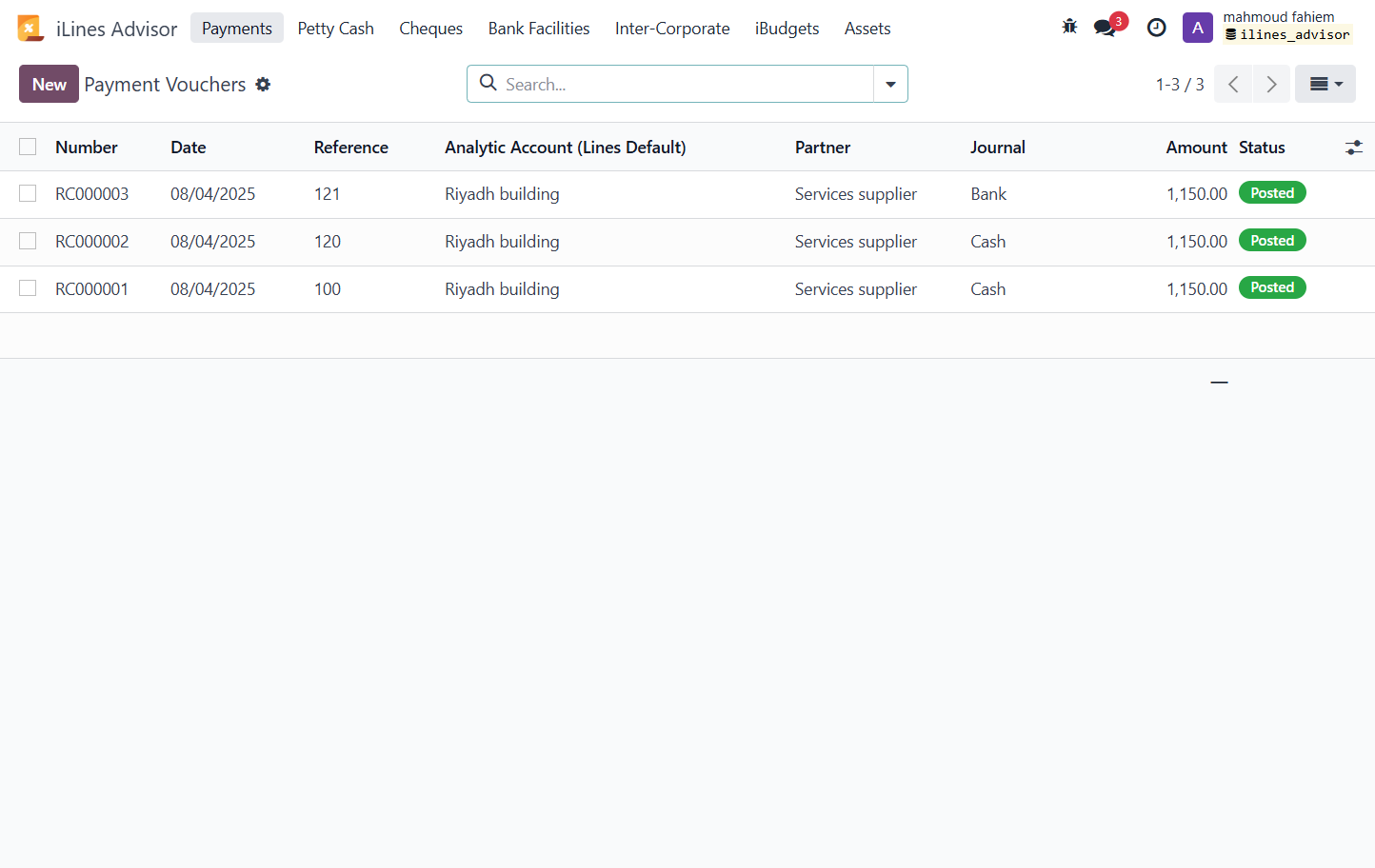Open optional columns adjust settings
This screenshot has width=1375, height=868.
(1354, 148)
